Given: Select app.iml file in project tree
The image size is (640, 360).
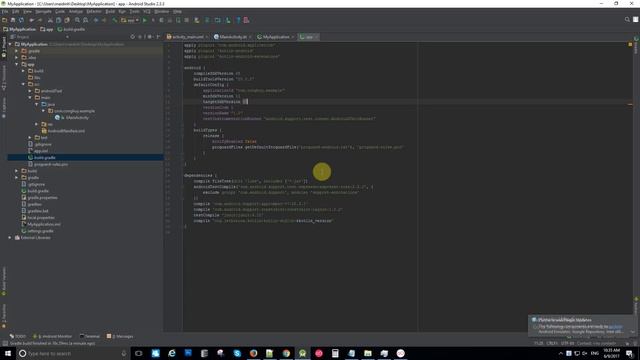Looking at the screenshot, I should pyautogui.click(x=38, y=151).
